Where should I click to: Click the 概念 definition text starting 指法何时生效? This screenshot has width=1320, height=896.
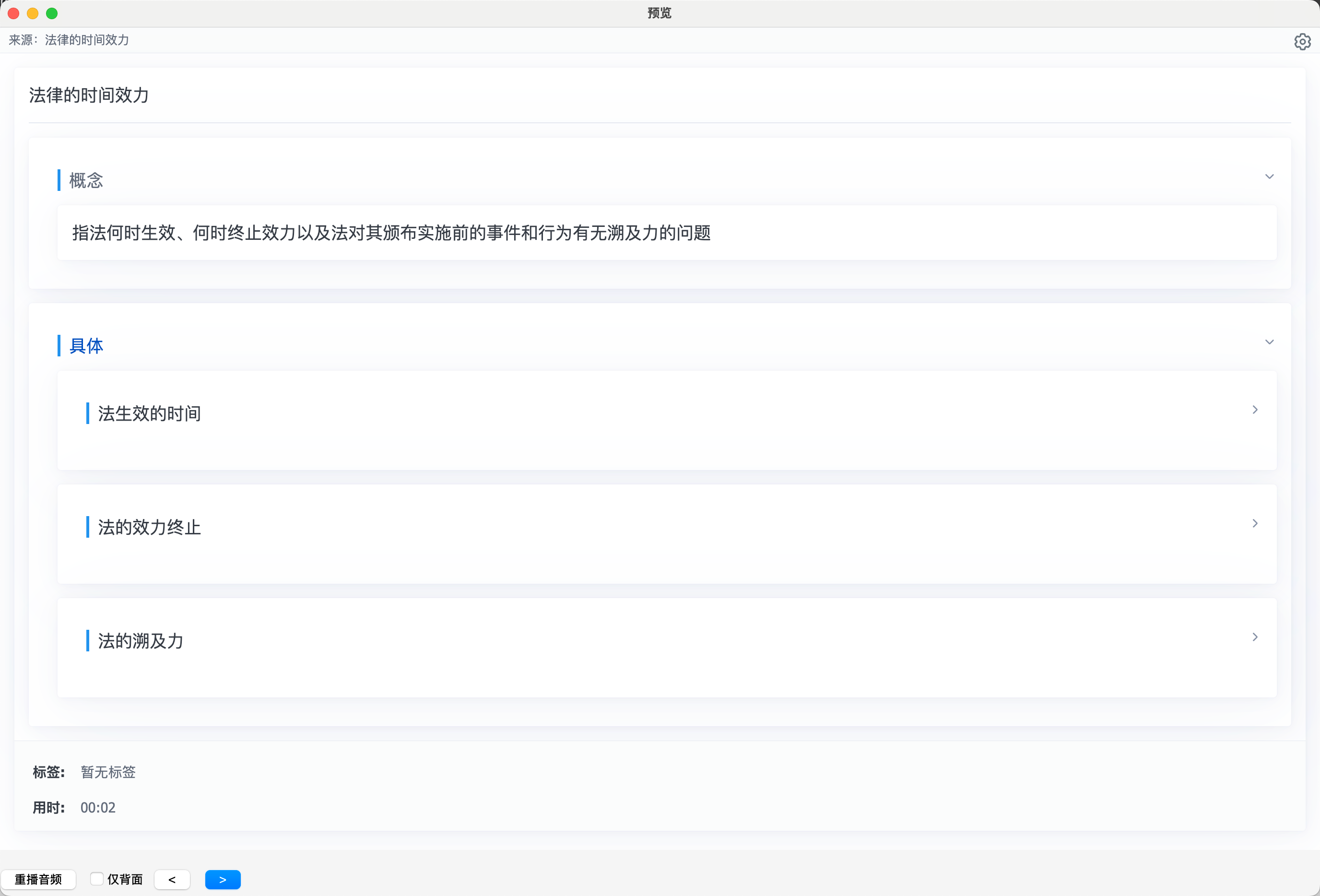point(391,233)
